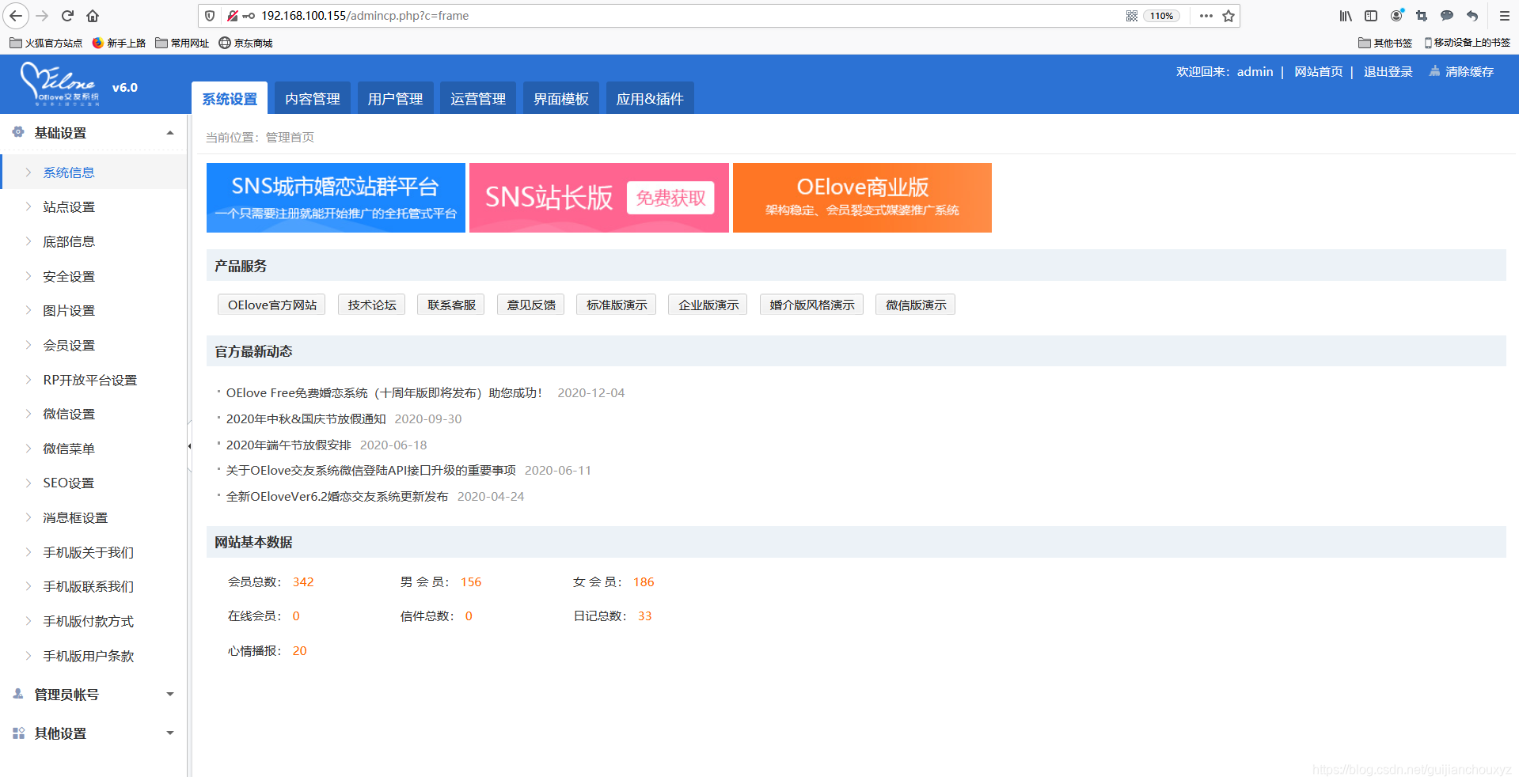The image size is (1519, 784).
Task: Open the Firefox library icon
Action: (1346, 16)
